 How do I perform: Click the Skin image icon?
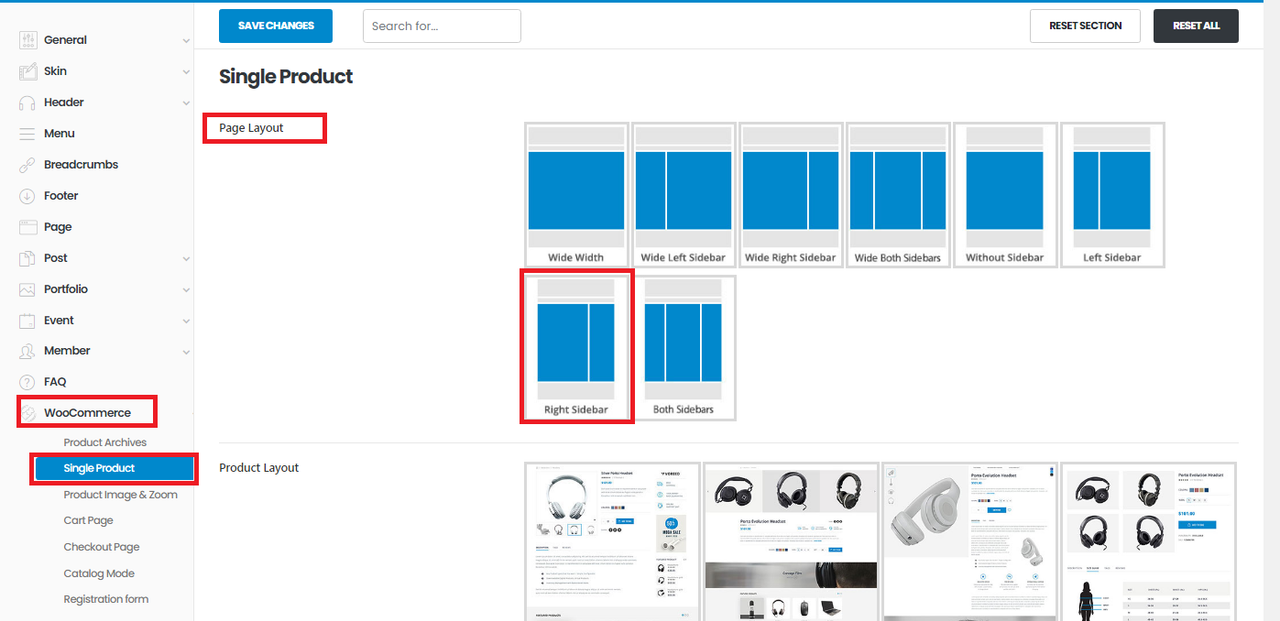(x=27, y=71)
